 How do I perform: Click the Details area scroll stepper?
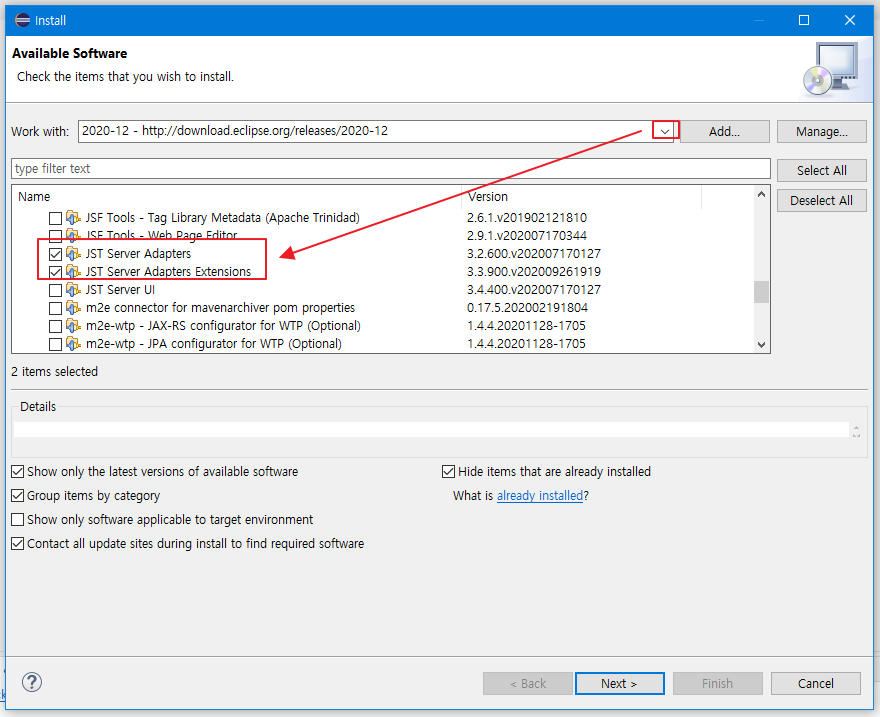click(856, 431)
